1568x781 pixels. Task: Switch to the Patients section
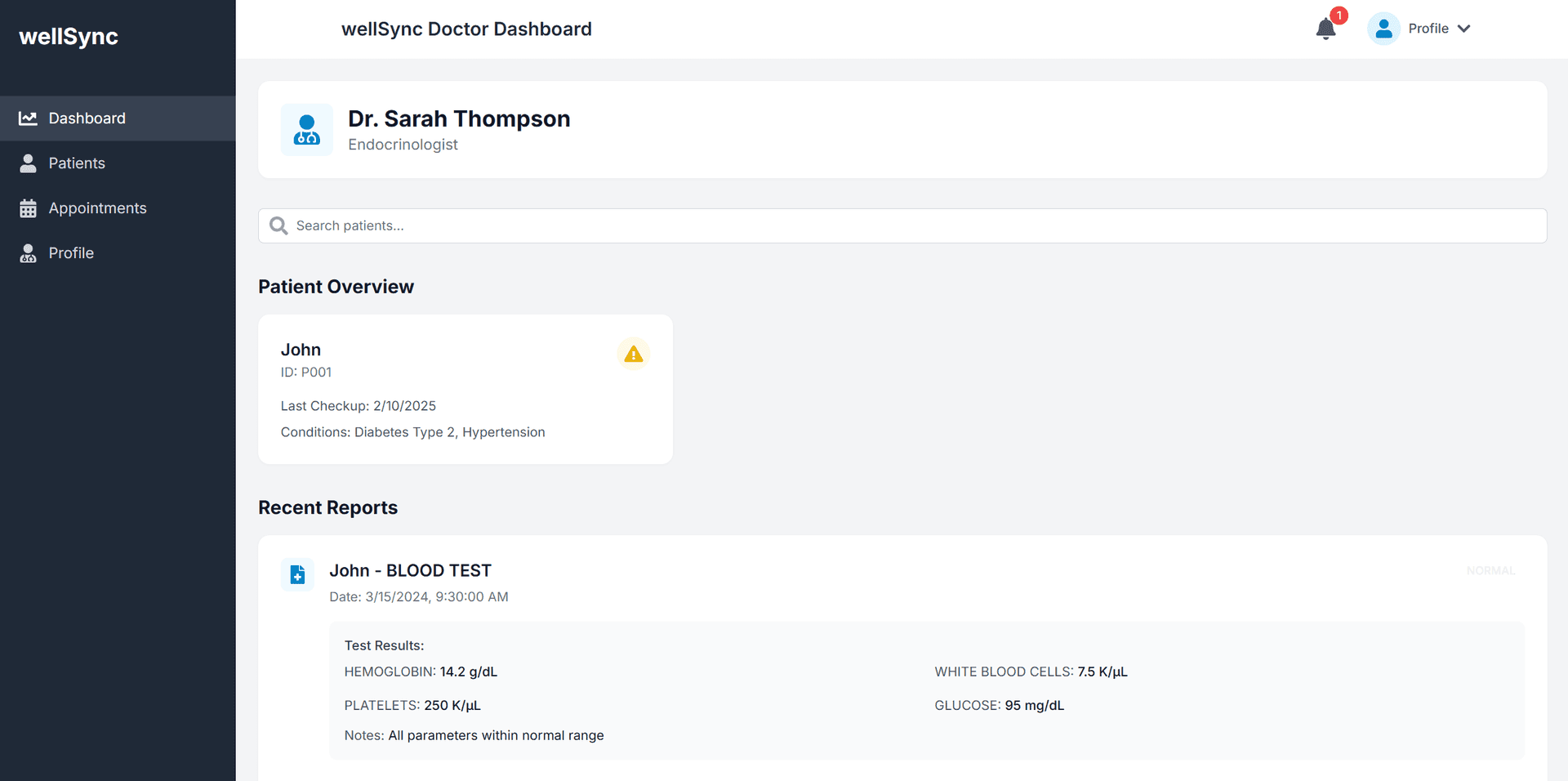coord(76,163)
